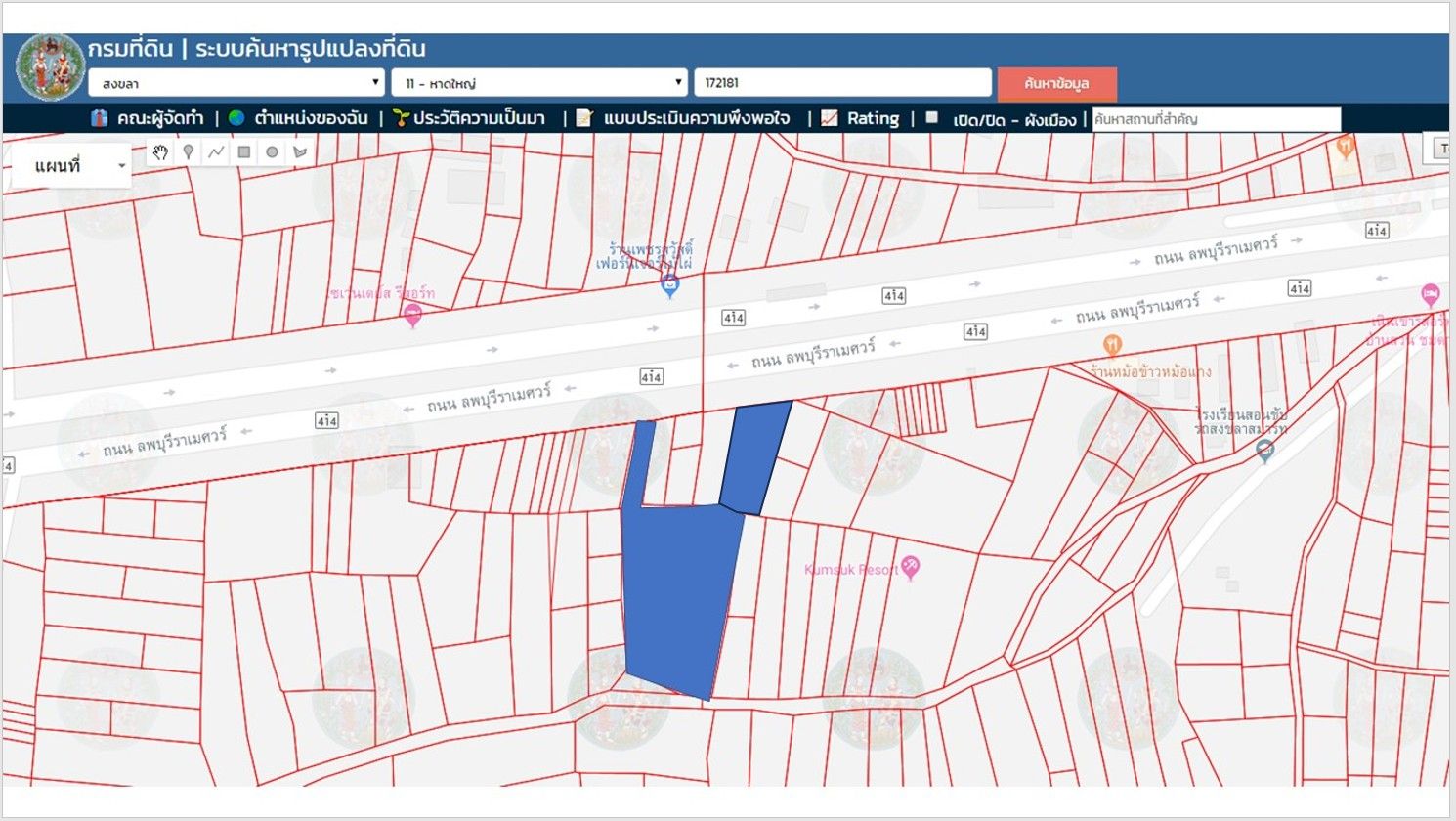Choose the draw polyline tool
This screenshot has height=821, width=1456.
click(x=216, y=152)
